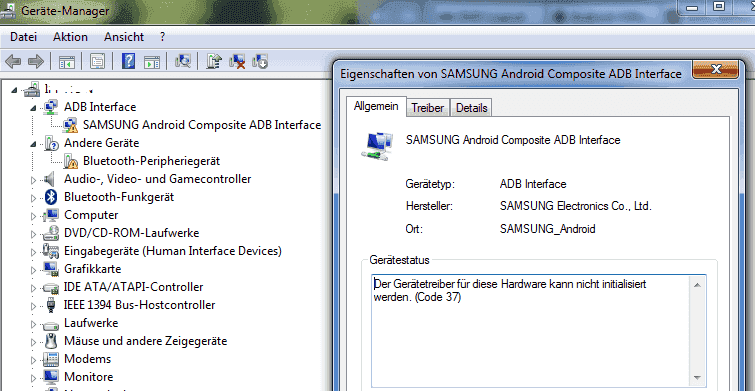Click the Grafikkarte display adapter icon

[51, 269]
